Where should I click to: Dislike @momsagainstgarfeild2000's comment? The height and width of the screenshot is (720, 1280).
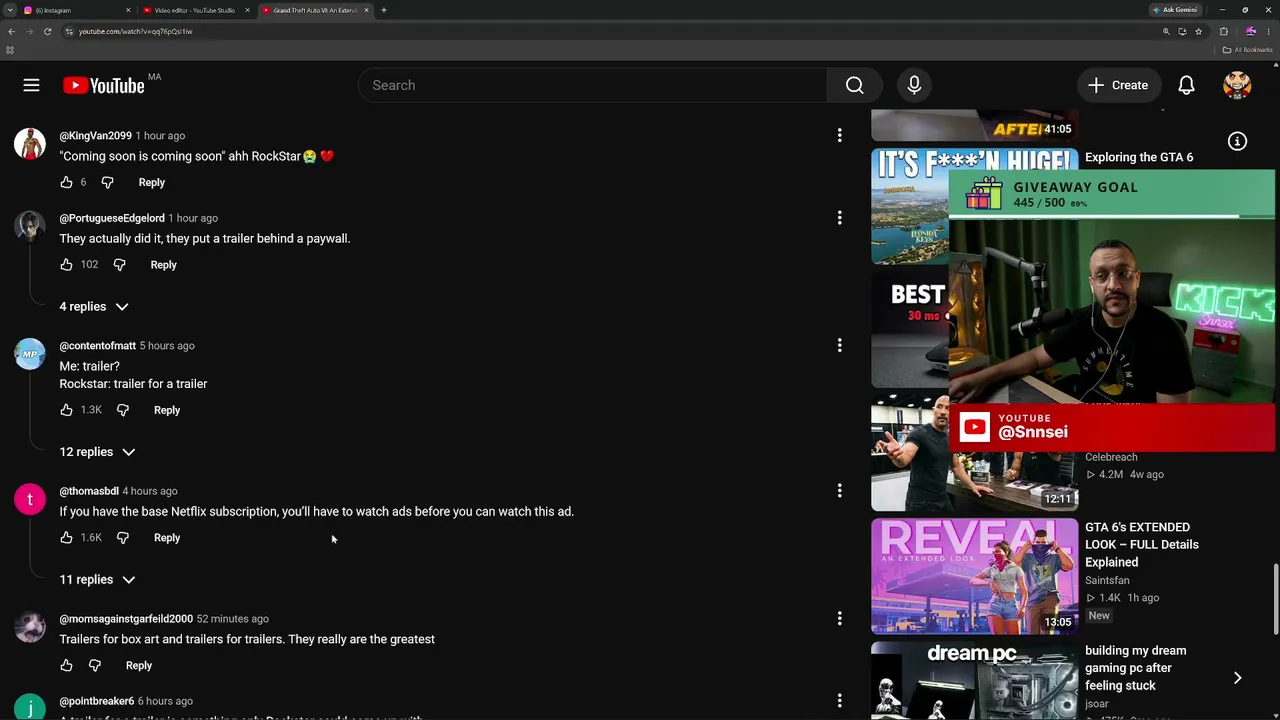95,665
